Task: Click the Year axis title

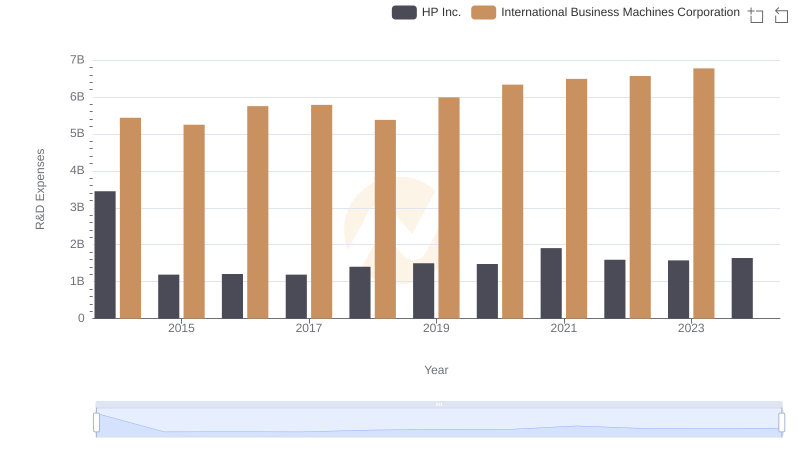Action: click(436, 370)
